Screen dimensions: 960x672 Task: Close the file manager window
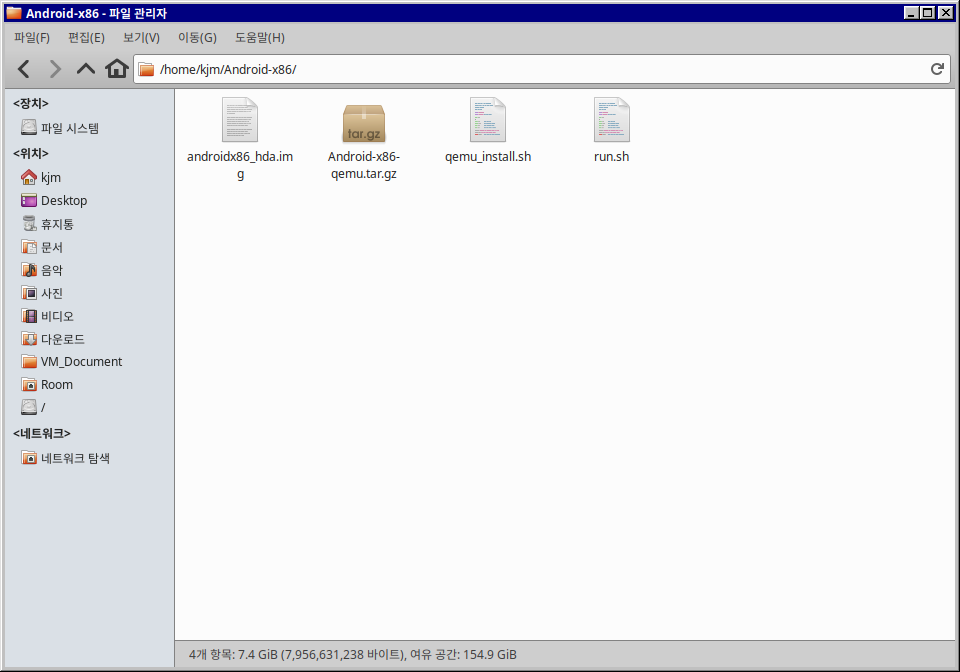point(946,12)
